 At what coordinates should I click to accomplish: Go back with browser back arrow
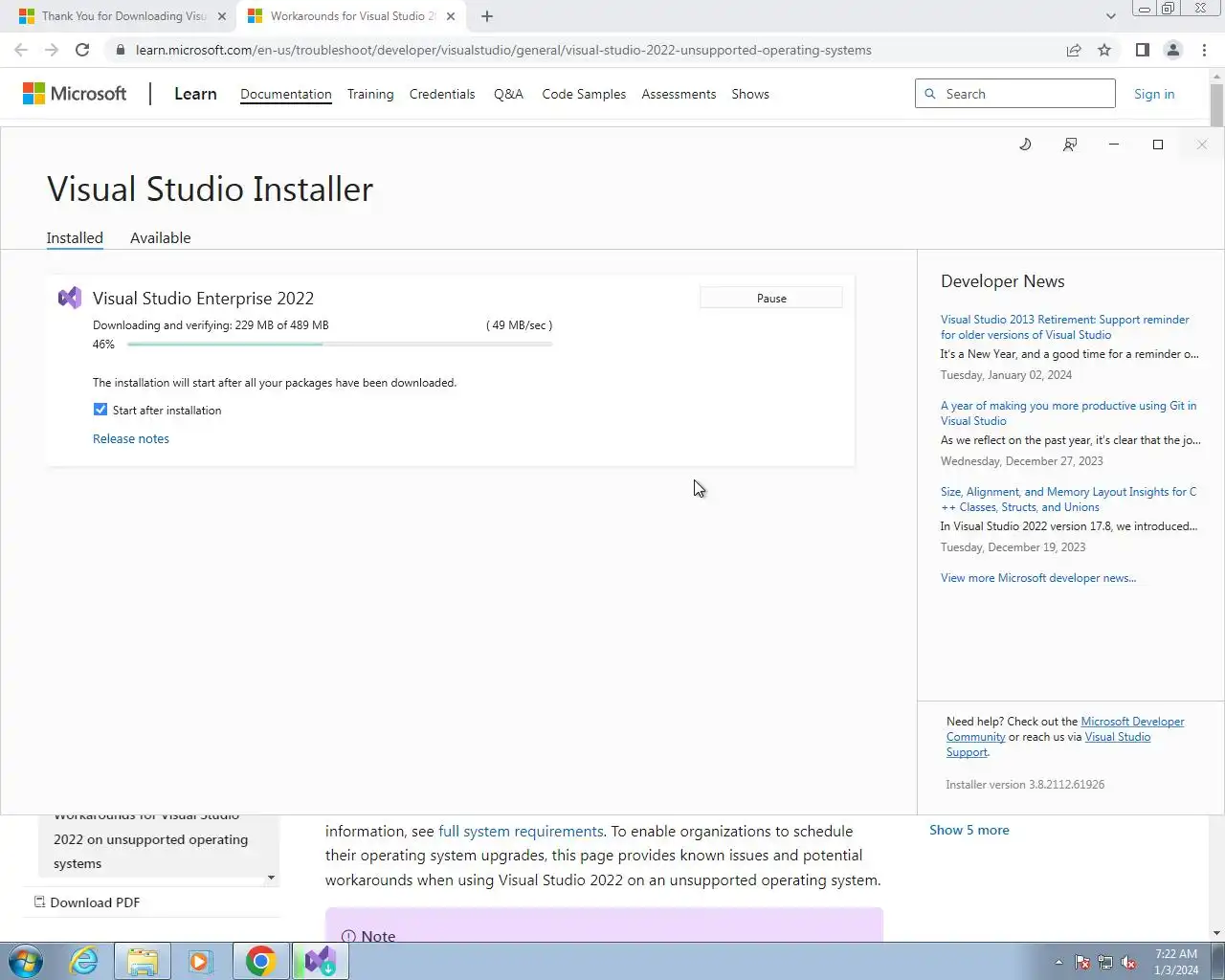[x=21, y=50]
